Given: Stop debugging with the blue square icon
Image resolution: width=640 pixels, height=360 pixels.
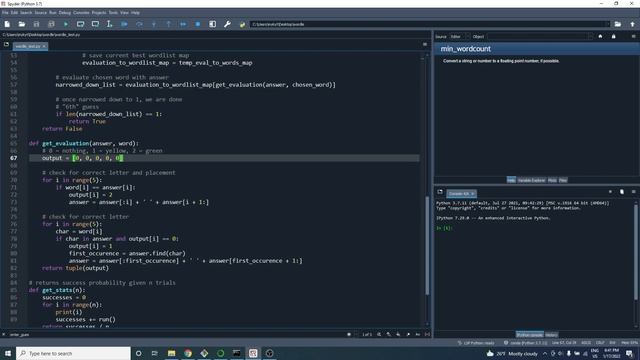Looking at the screenshot, I should tap(198, 24).
